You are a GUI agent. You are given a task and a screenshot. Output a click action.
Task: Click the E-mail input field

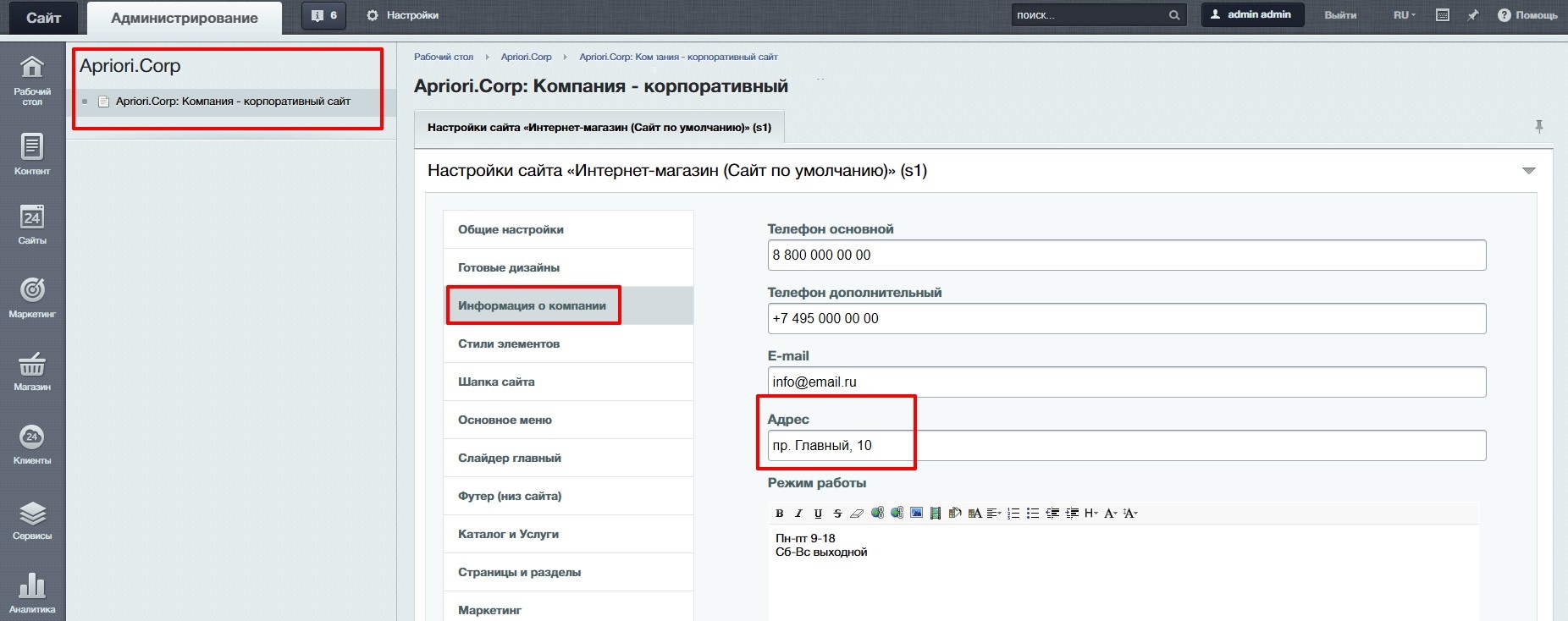[1126, 382]
